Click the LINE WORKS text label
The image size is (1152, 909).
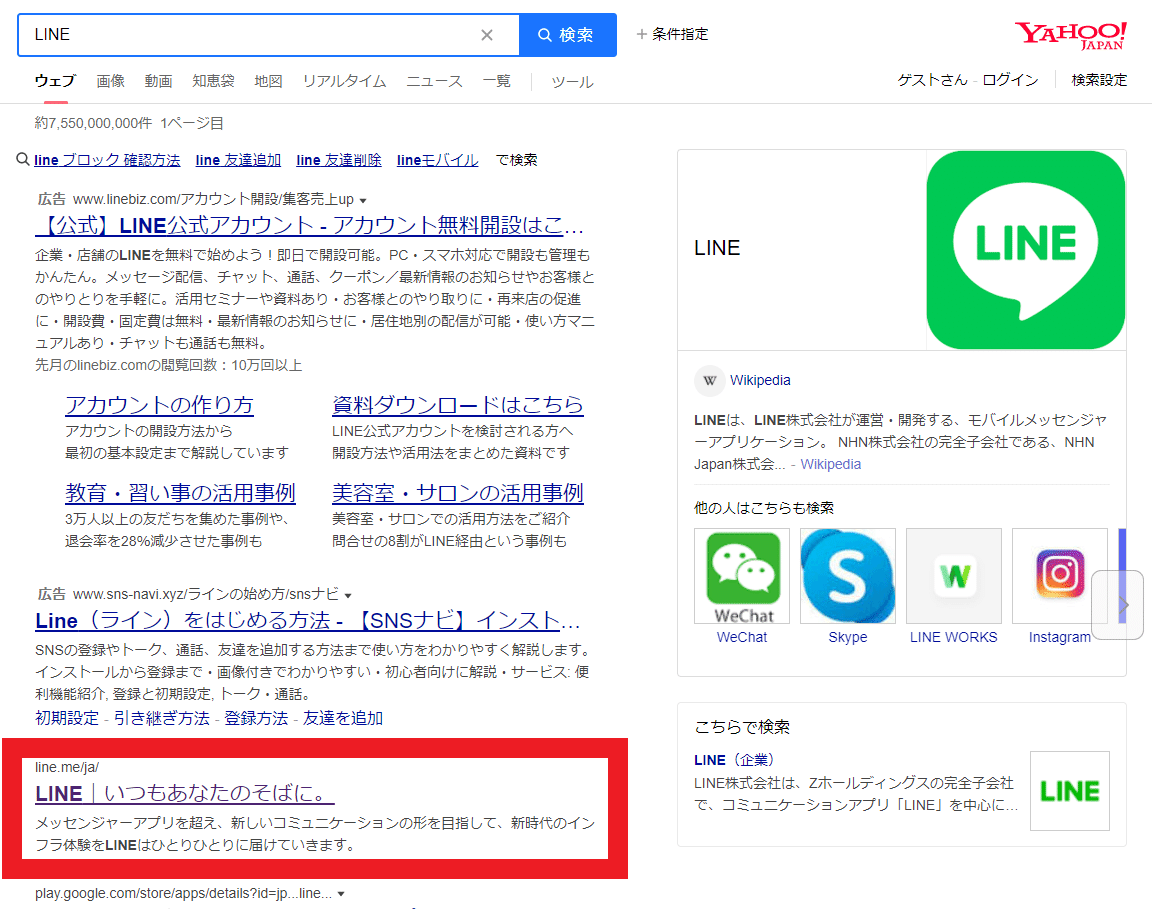point(954,637)
